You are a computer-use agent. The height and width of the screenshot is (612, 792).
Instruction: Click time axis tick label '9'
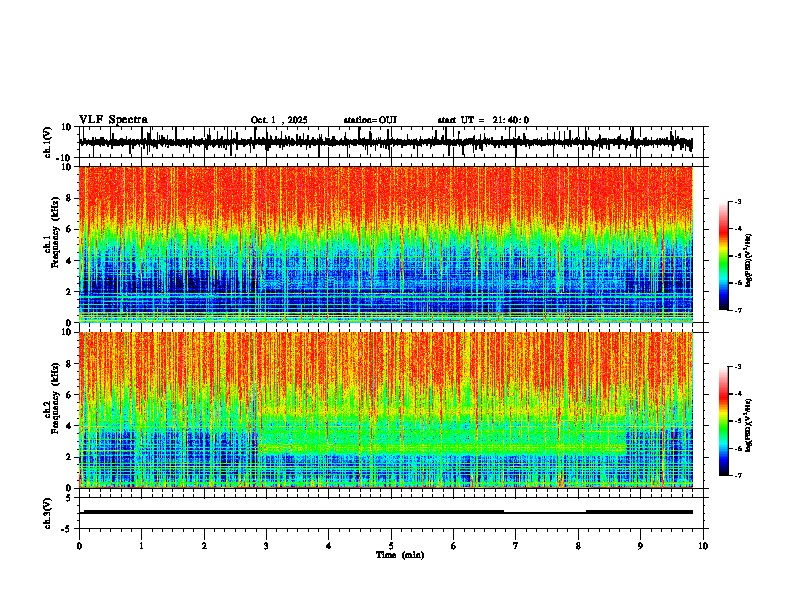(640, 546)
